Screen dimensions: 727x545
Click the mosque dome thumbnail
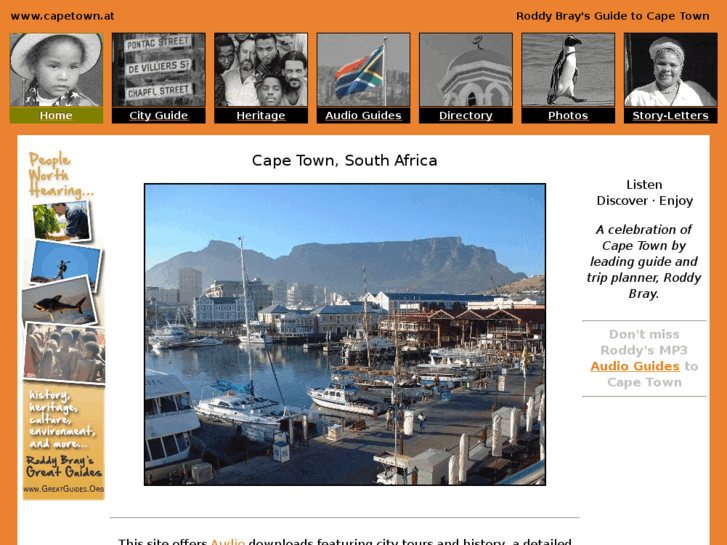click(x=466, y=70)
